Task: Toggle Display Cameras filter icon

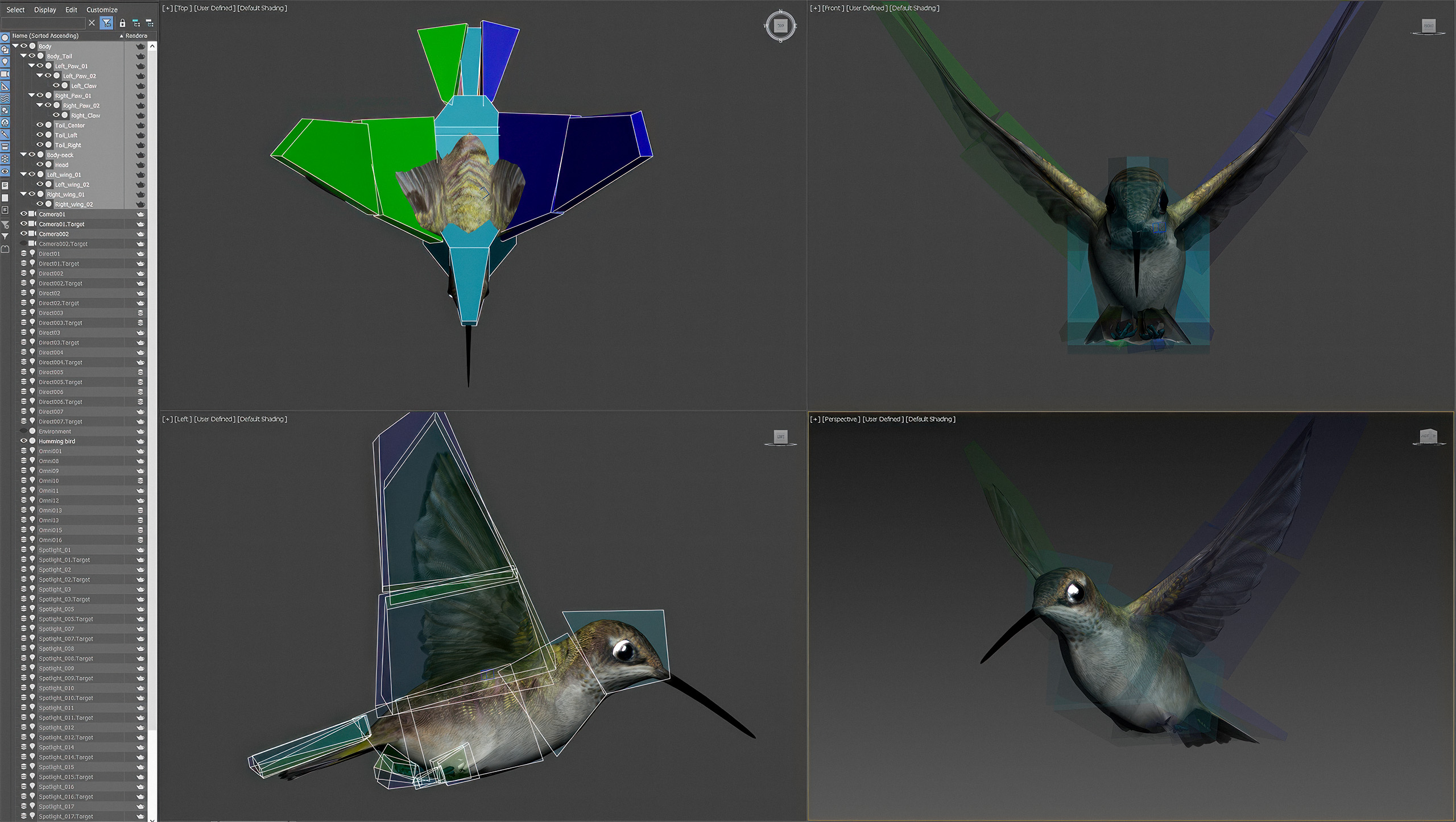Action: pos(5,74)
